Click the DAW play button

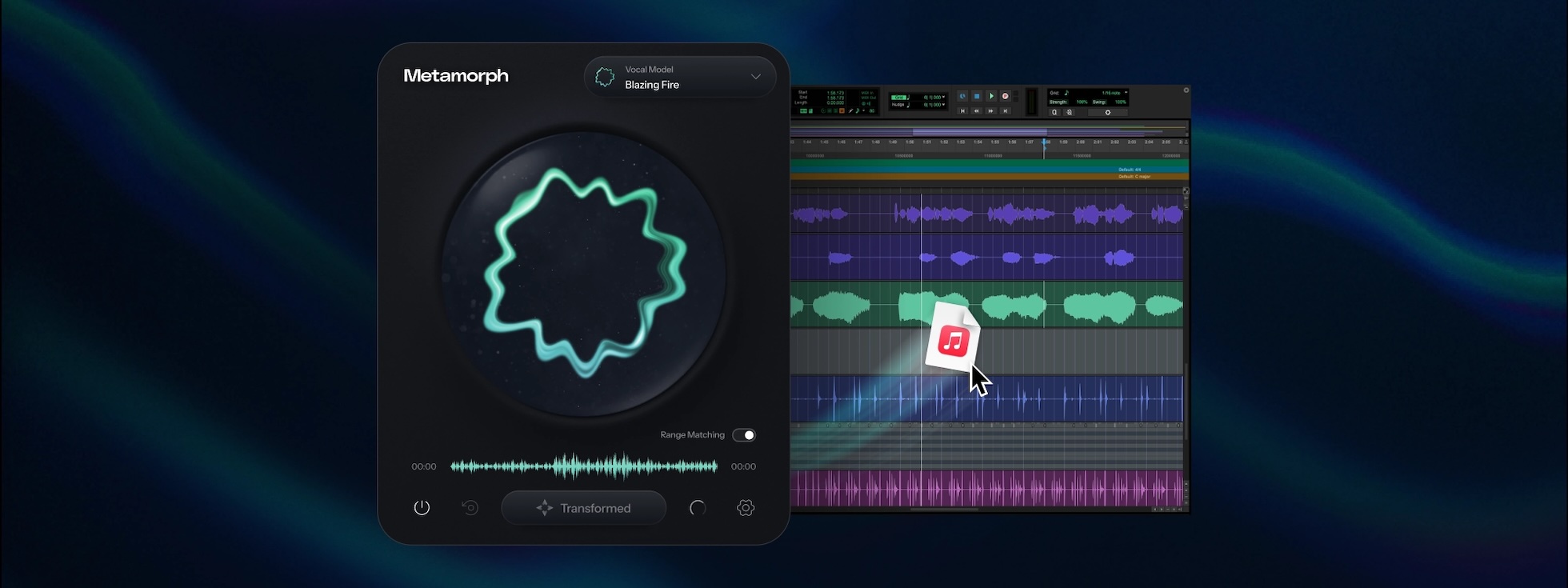tap(991, 96)
